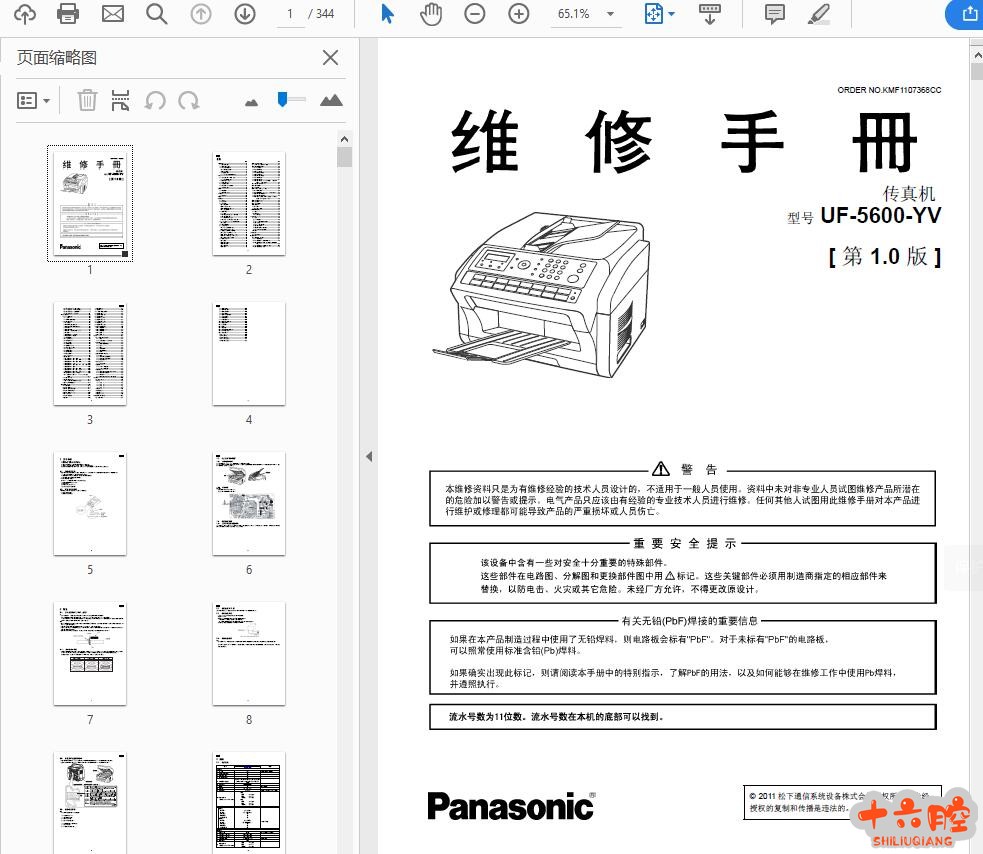Go to next page arrow
The width and height of the screenshot is (983, 854).
point(245,14)
